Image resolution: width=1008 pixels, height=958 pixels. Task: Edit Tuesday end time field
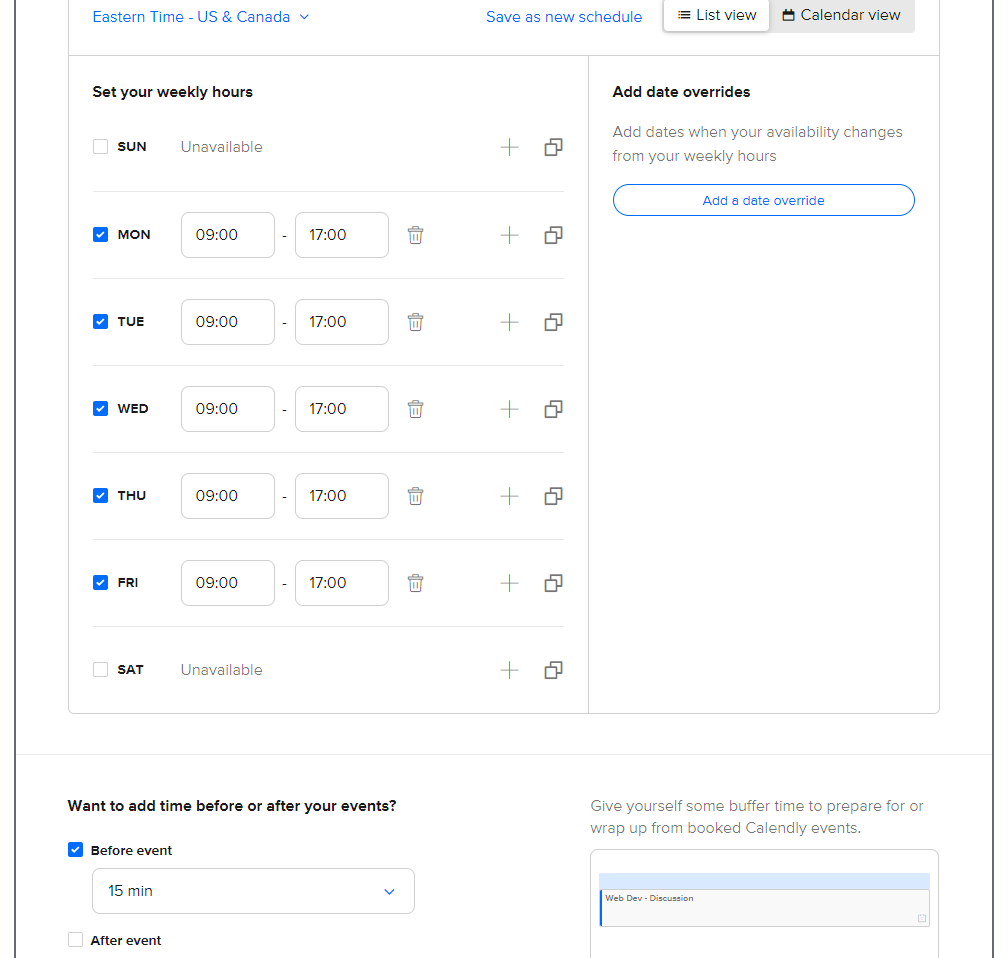tap(341, 321)
